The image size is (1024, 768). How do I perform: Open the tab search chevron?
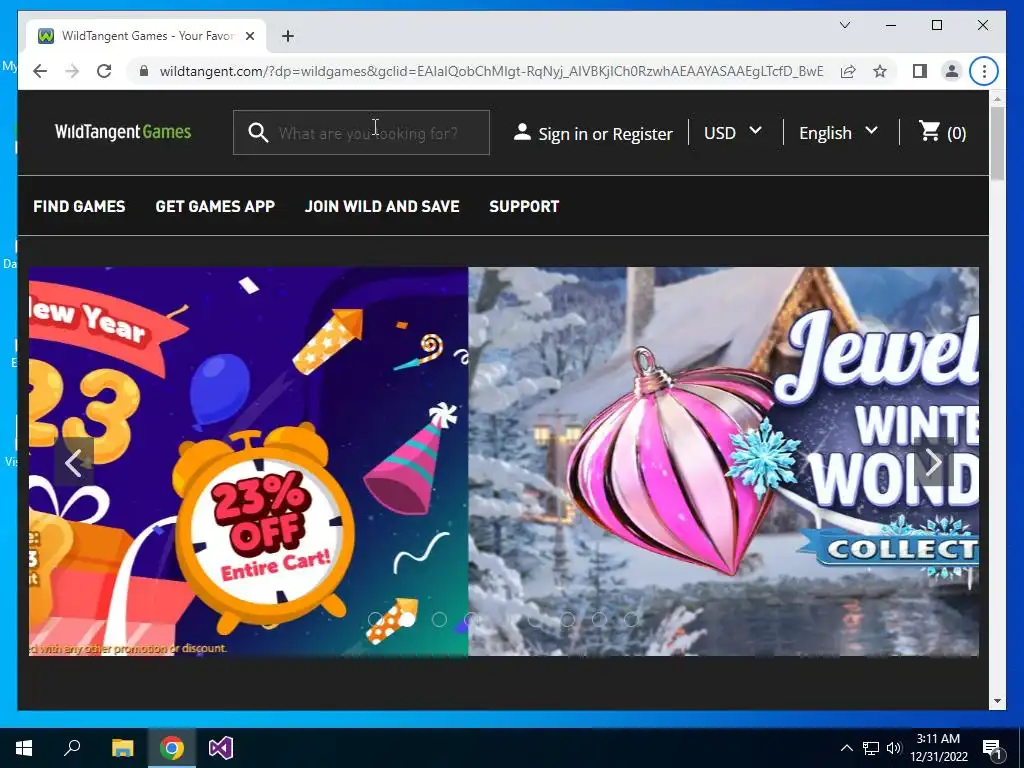[x=844, y=25]
